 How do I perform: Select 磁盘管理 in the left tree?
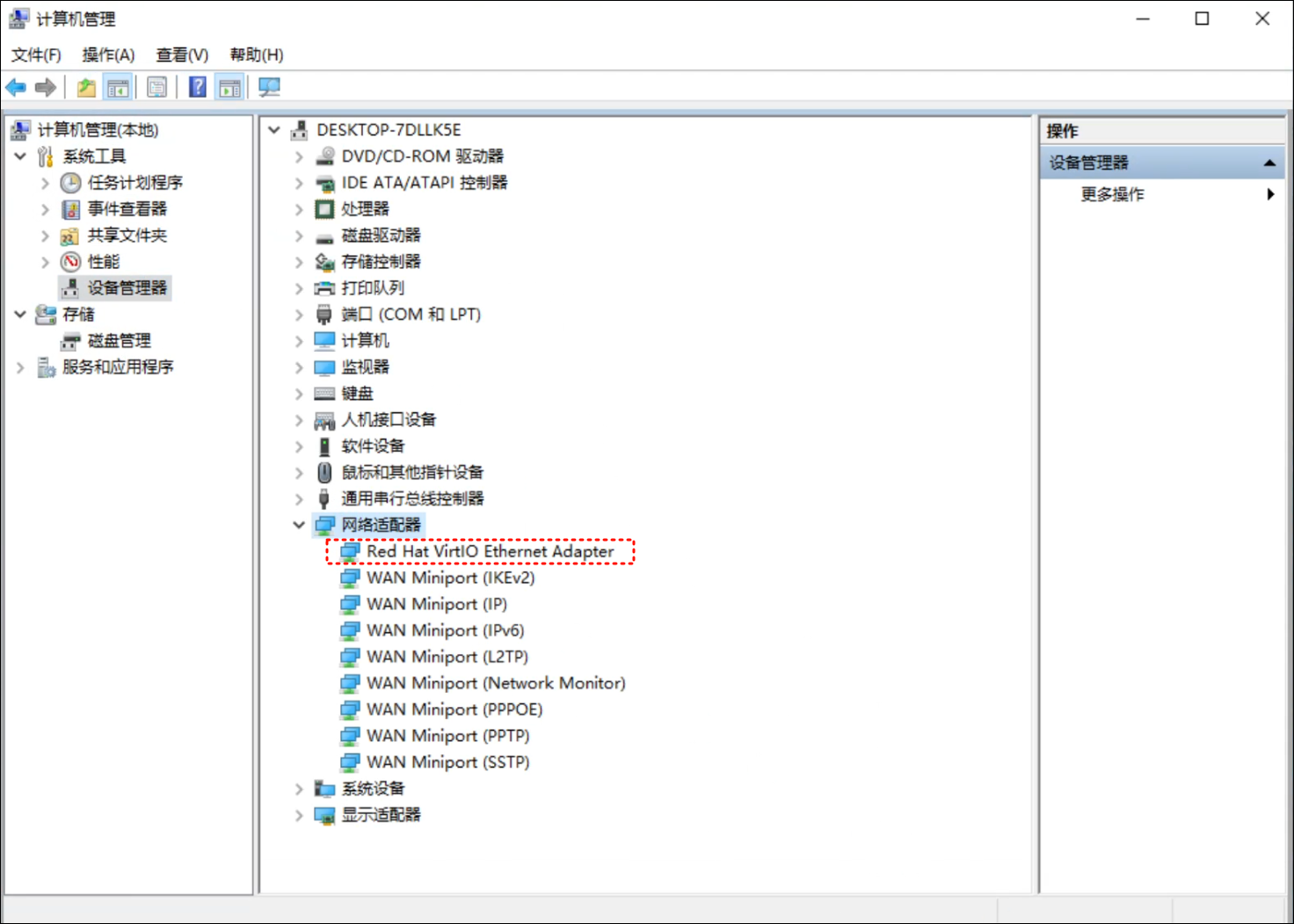[119, 341]
